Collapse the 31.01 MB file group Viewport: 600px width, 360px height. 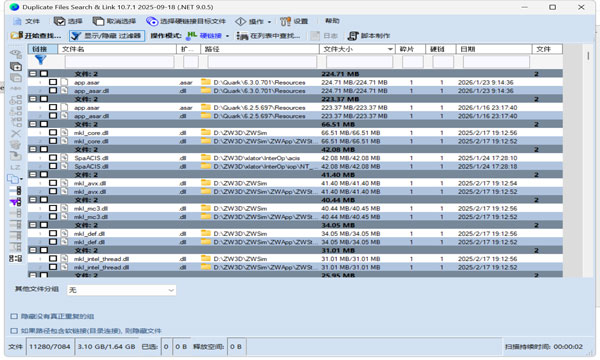tap(33, 250)
